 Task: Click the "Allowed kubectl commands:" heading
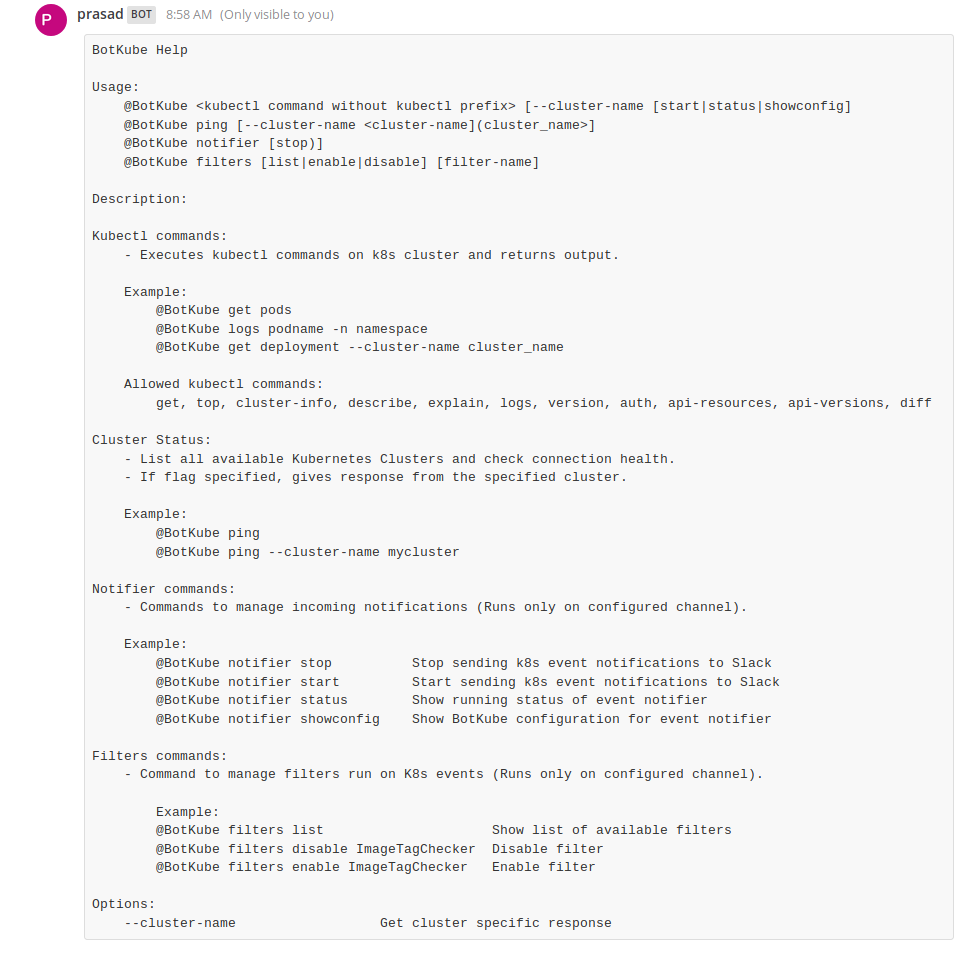(223, 384)
